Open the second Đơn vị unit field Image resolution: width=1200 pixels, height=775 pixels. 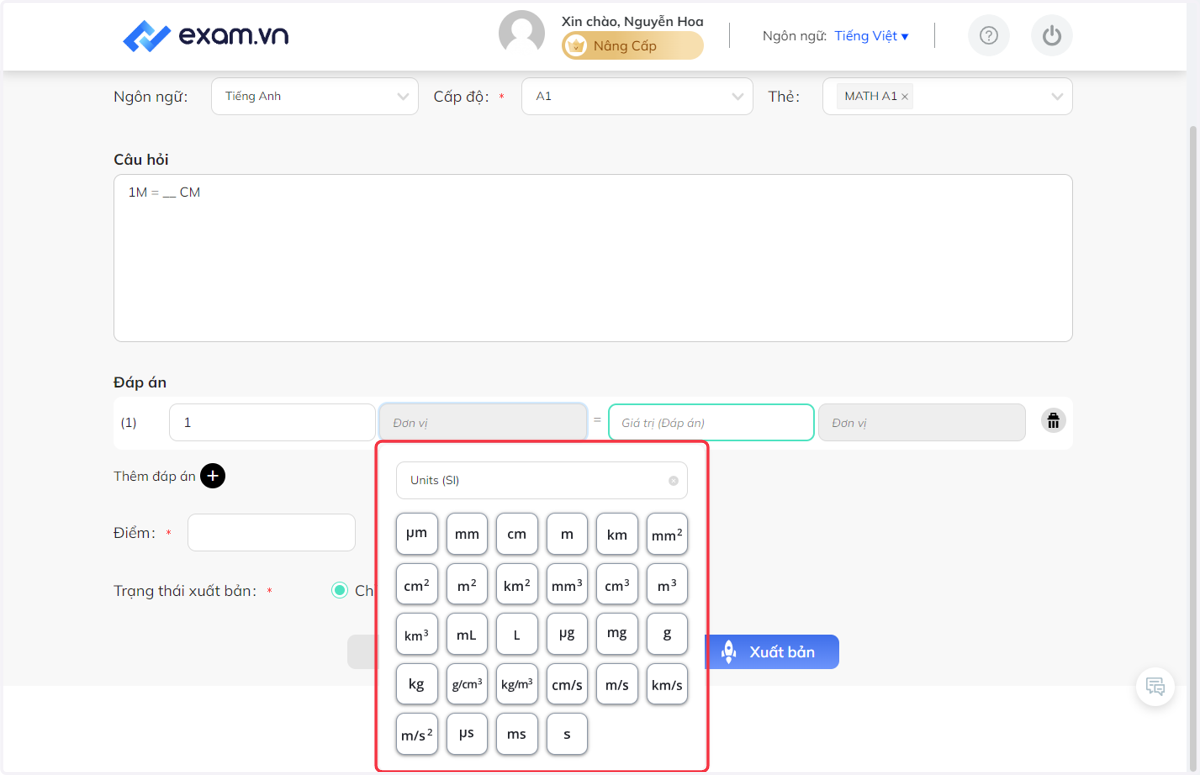pos(921,422)
